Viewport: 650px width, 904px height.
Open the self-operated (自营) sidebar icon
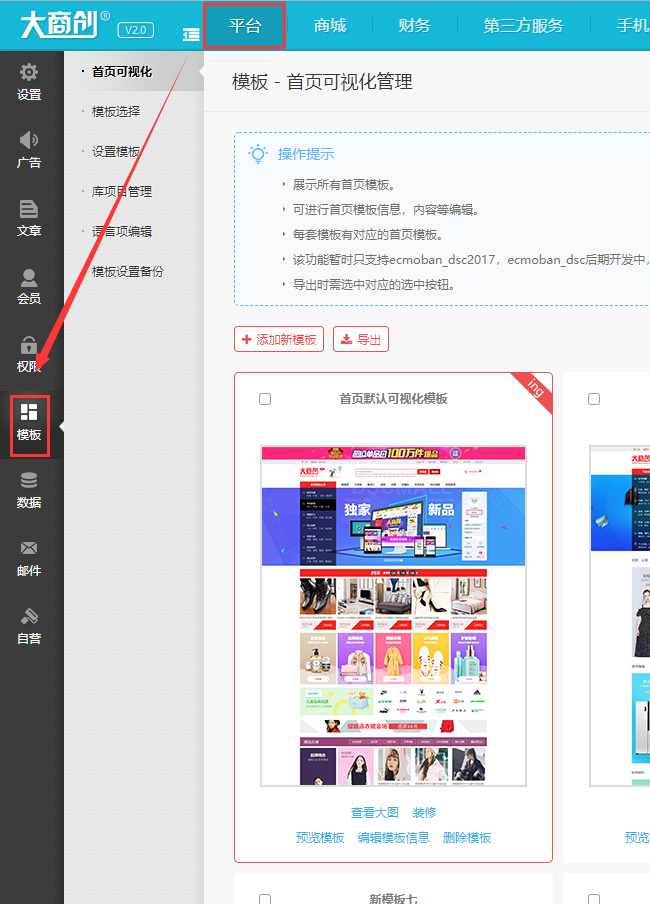29,618
